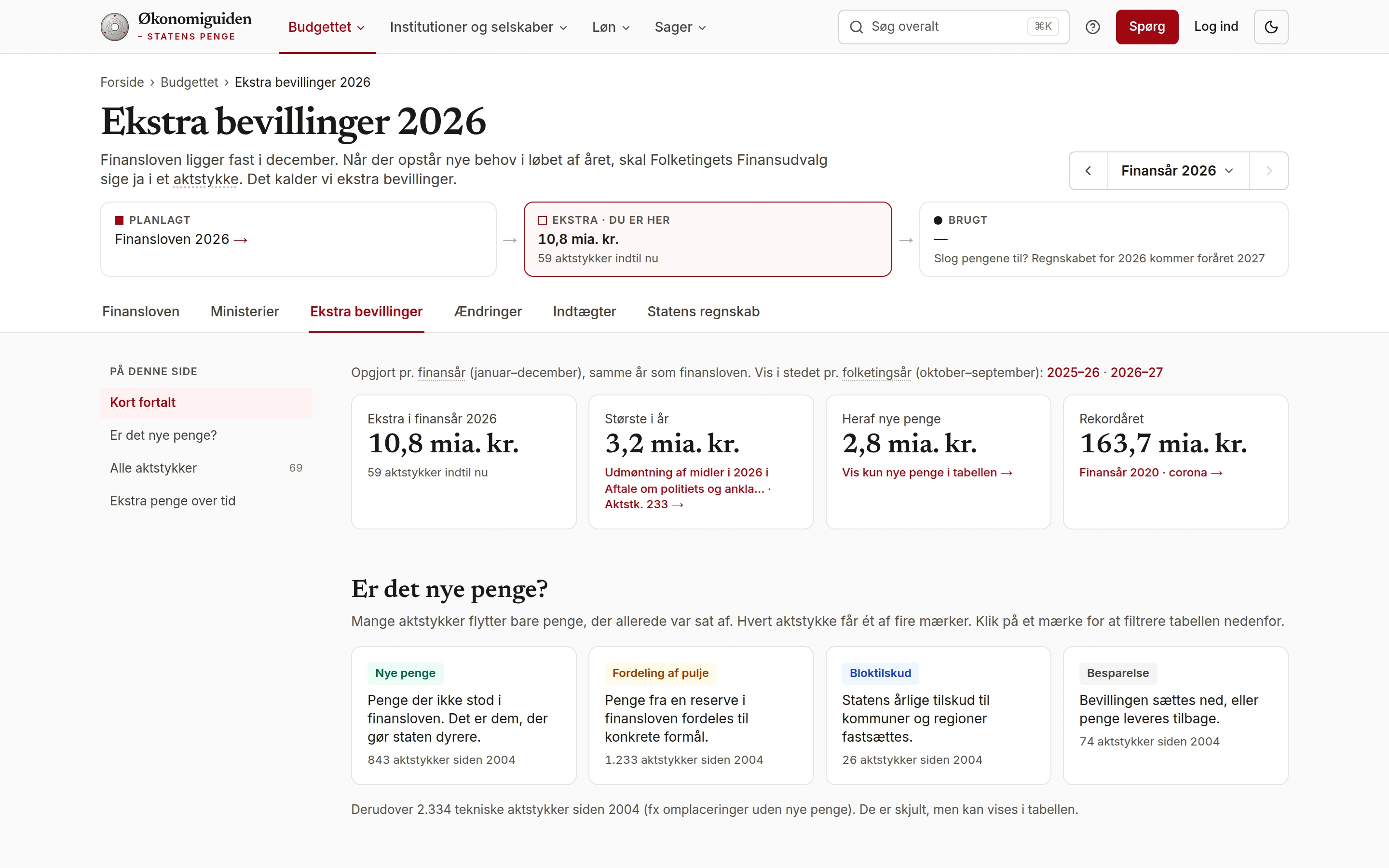Filter by the Besparelse badge
The image size is (1389, 868).
[1117, 673]
